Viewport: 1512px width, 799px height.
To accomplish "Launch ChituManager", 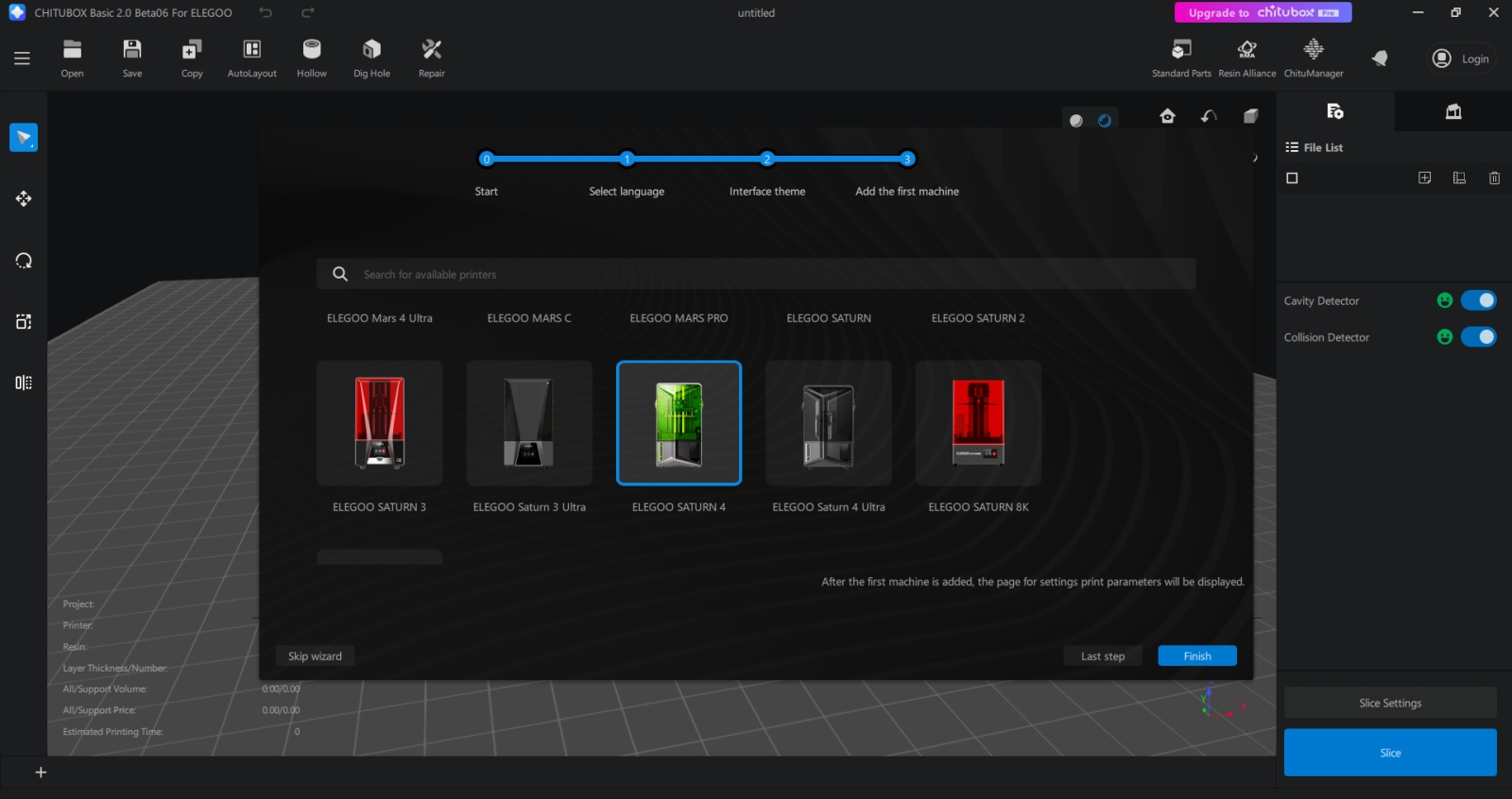I will [x=1314, y=59].
